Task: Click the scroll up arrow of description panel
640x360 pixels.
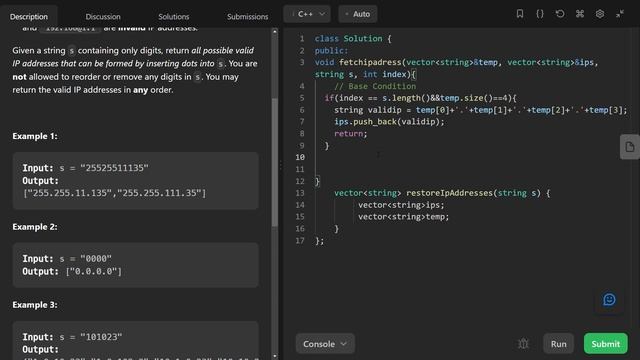Action: [x=275, y=31]
